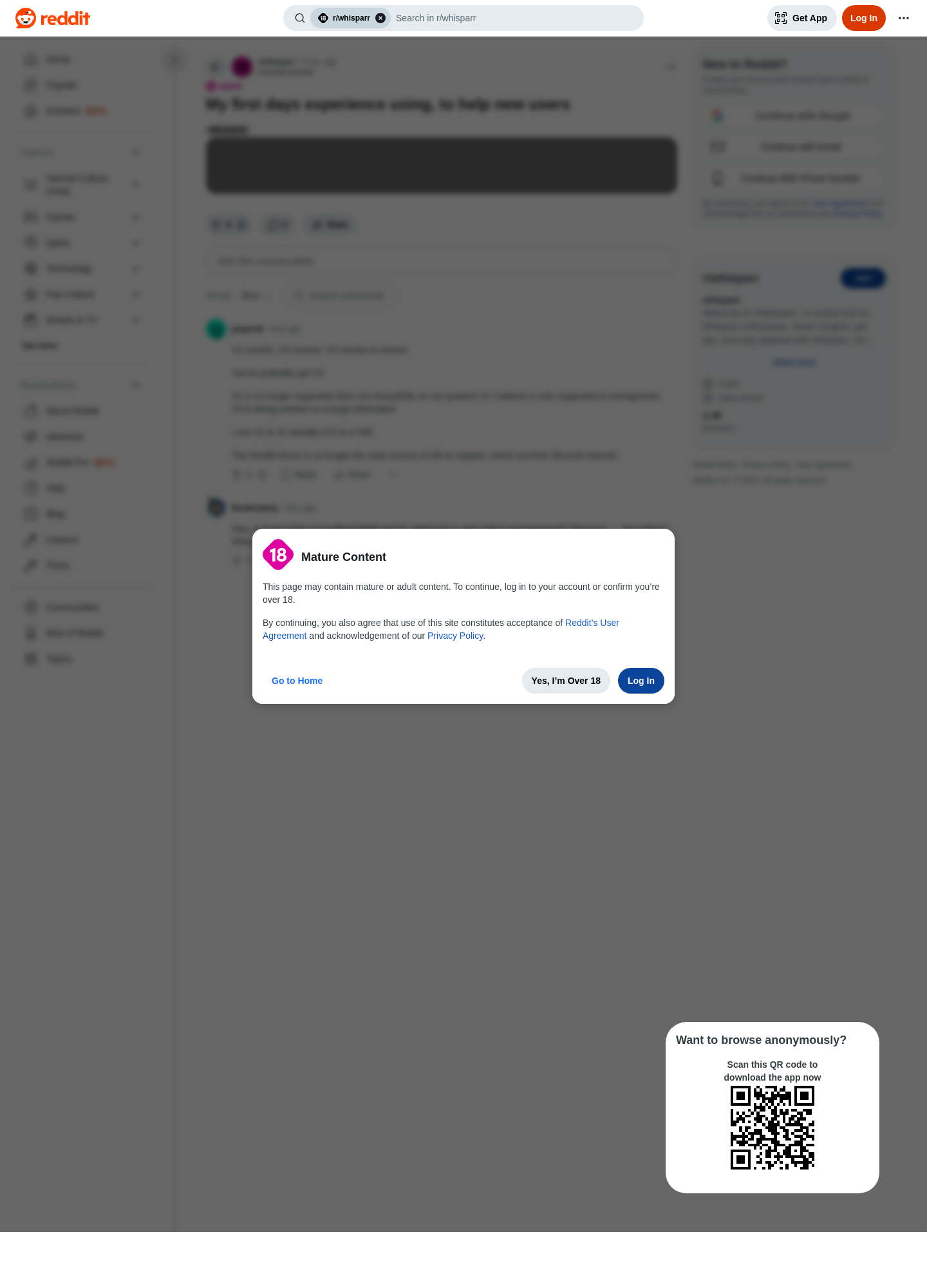The width and height of the screenshot is (927, 1288).
Task: Click the Go to Home link
Action: (297, 681)
